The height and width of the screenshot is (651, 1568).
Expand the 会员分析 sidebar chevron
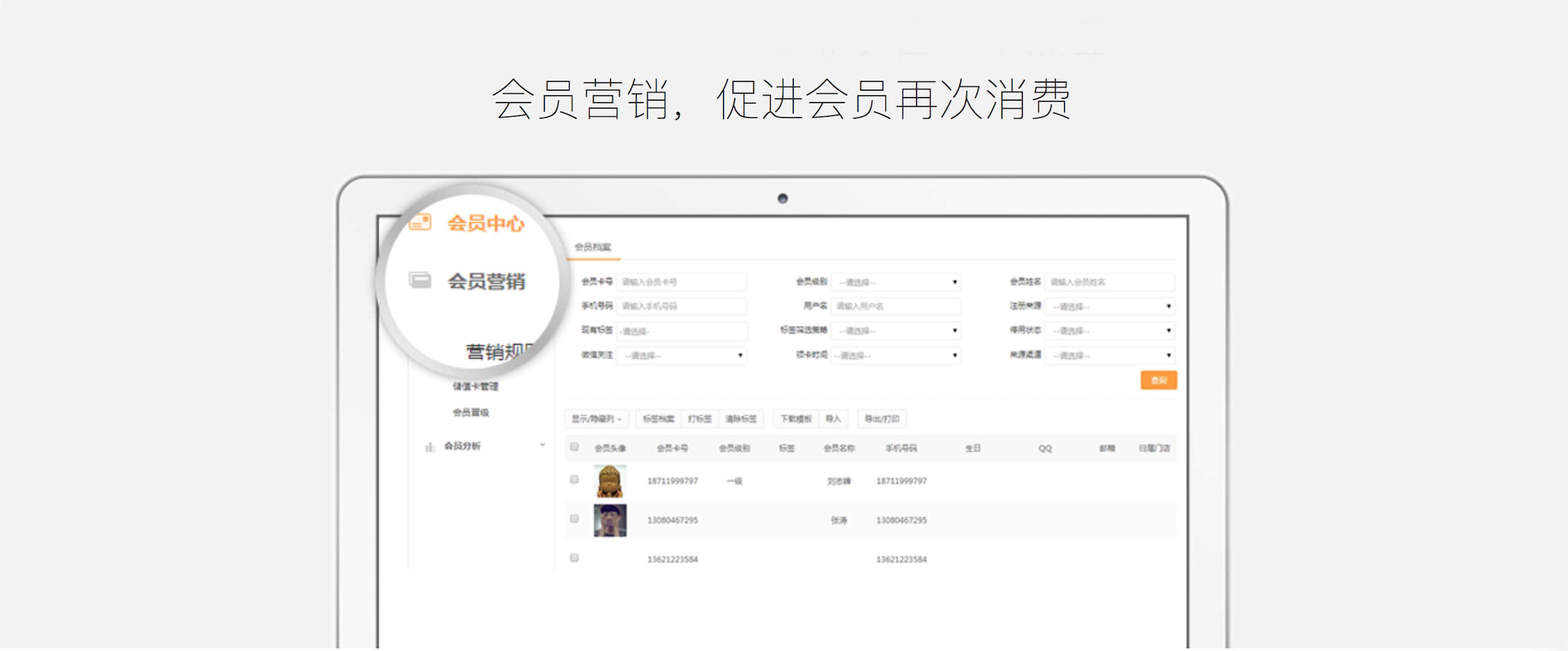point(543,446)
